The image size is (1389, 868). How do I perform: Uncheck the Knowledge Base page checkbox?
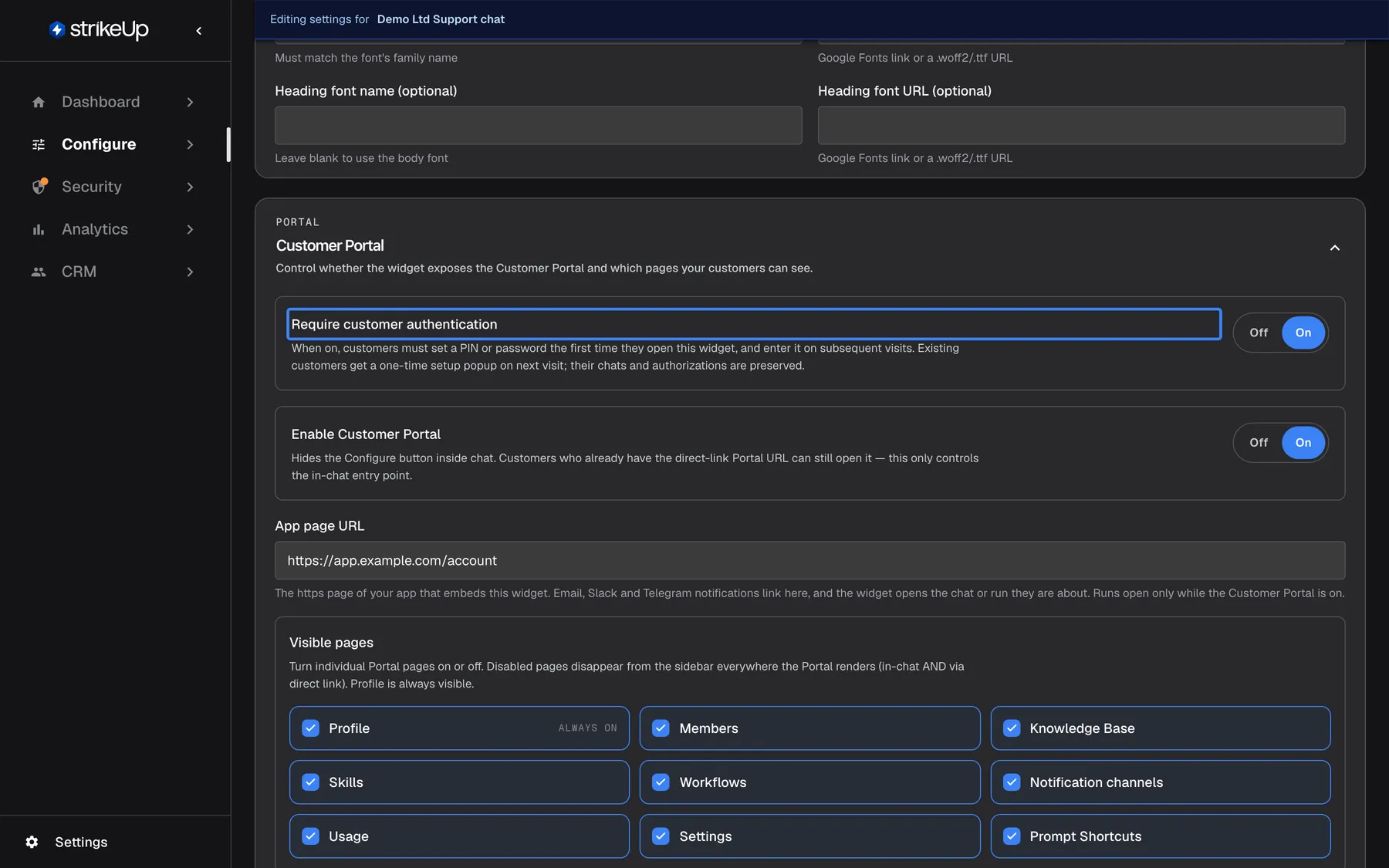(1012, 728)
